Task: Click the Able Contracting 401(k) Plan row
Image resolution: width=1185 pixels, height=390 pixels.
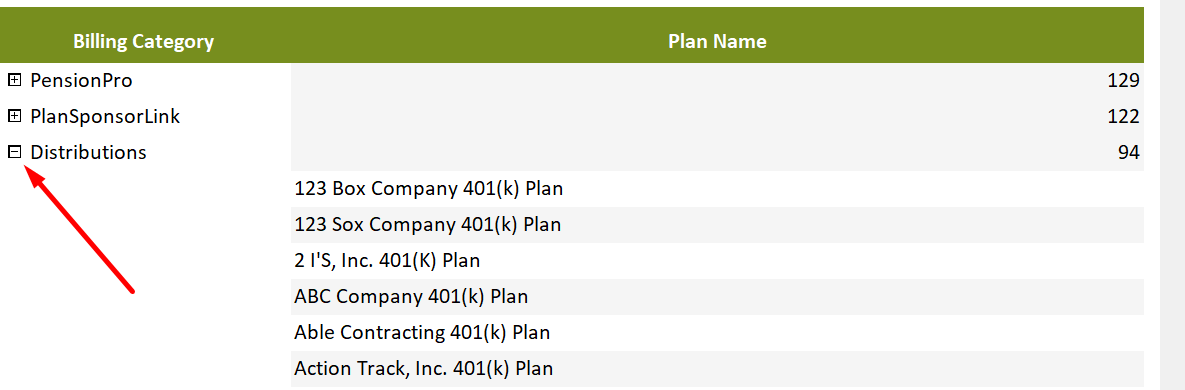Action: click(x=717, y=333)
